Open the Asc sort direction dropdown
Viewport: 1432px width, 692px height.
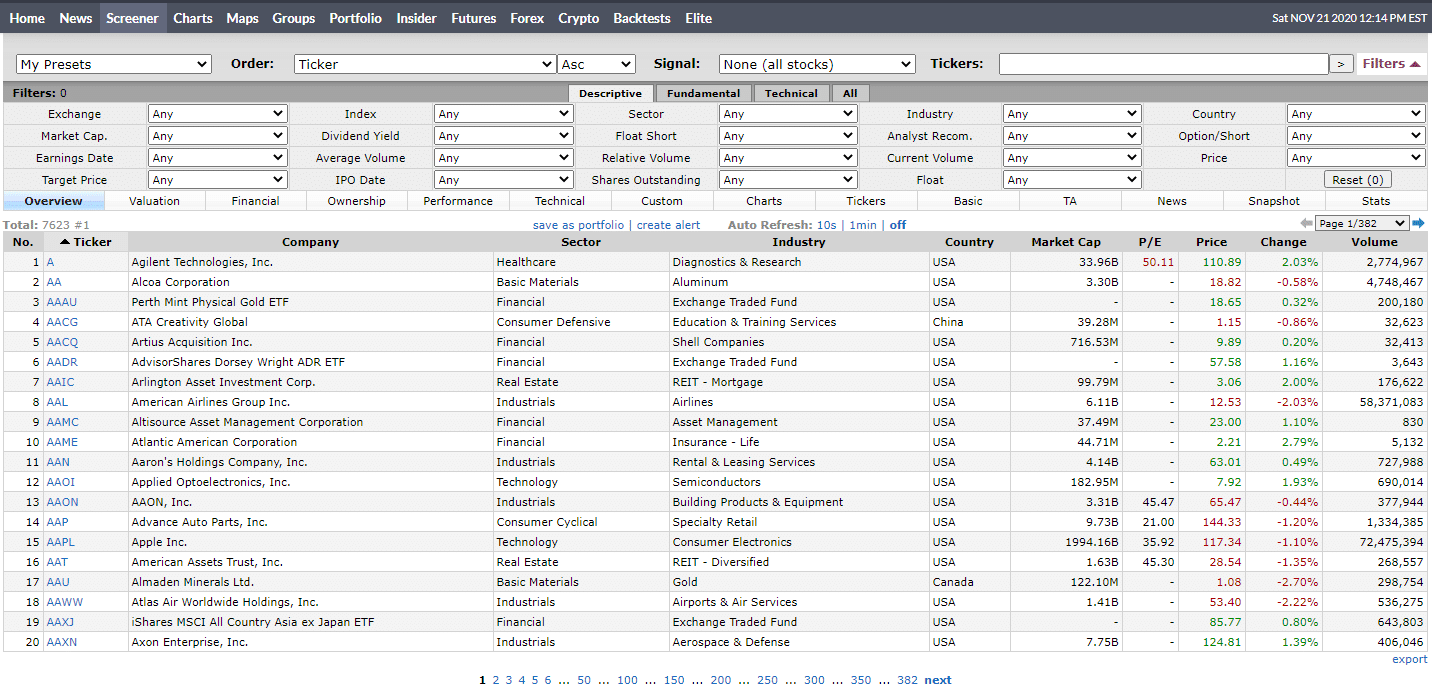point(597,64)
